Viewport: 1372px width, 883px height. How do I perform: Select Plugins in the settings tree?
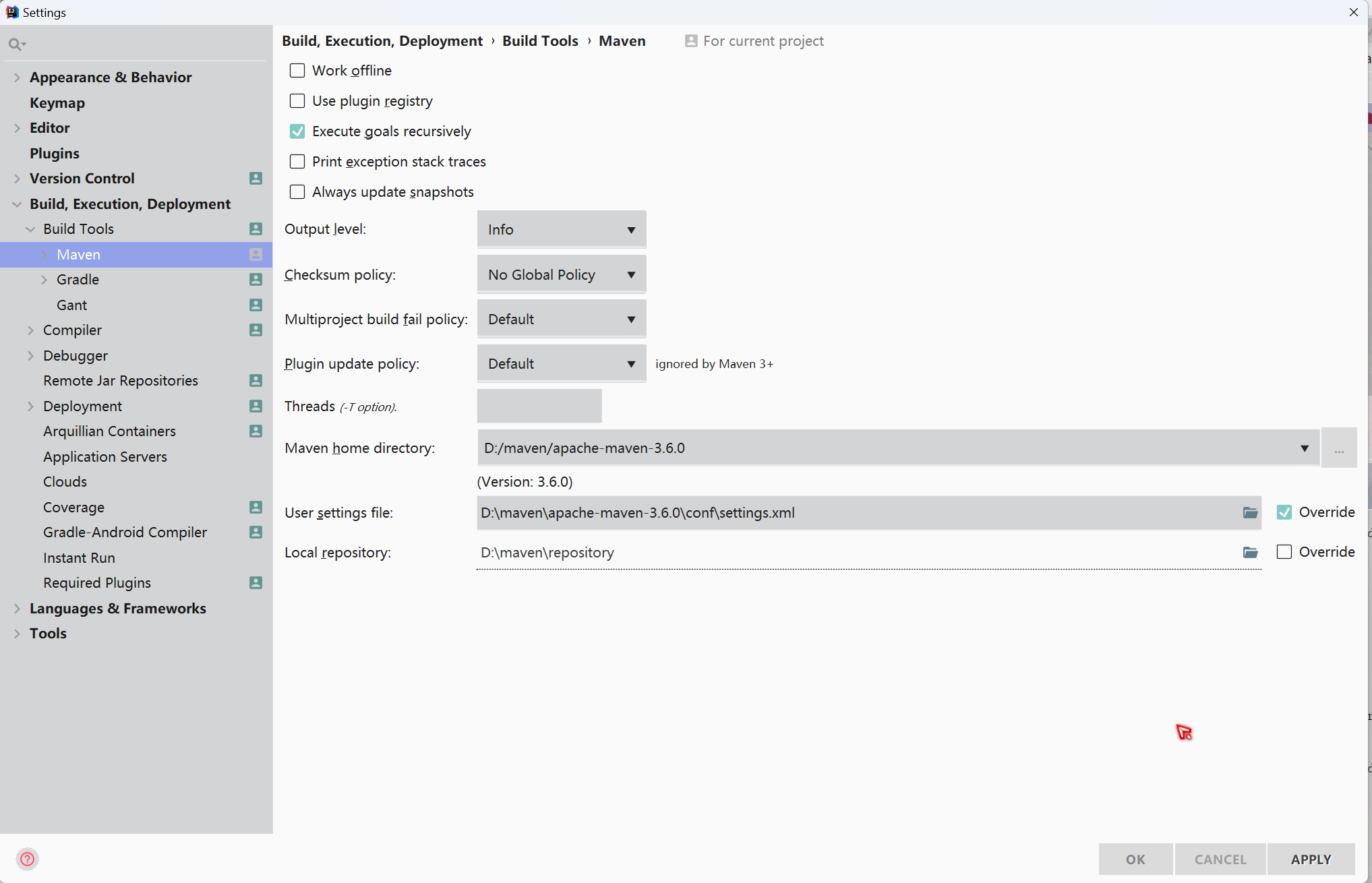[55, 154]
